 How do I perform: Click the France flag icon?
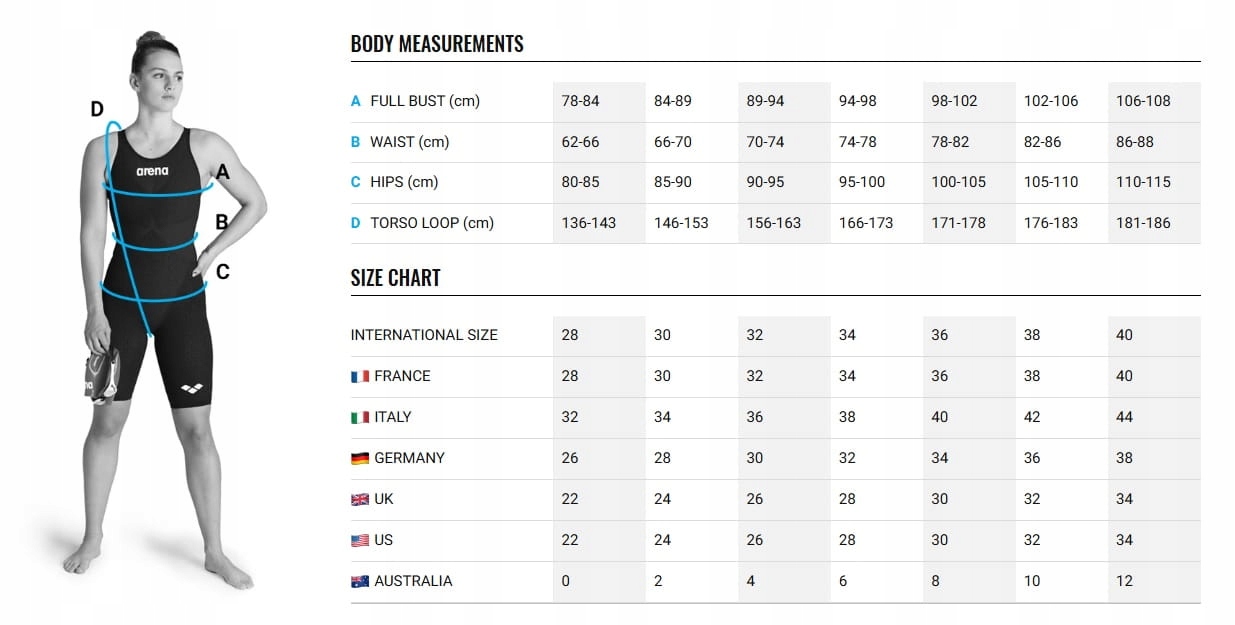tap(360, 377)
